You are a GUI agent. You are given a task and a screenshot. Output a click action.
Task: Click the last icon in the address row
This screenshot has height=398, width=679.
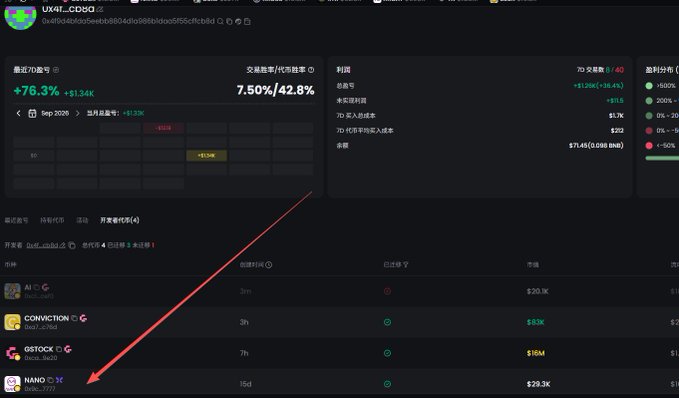click(x=247, y=21)
